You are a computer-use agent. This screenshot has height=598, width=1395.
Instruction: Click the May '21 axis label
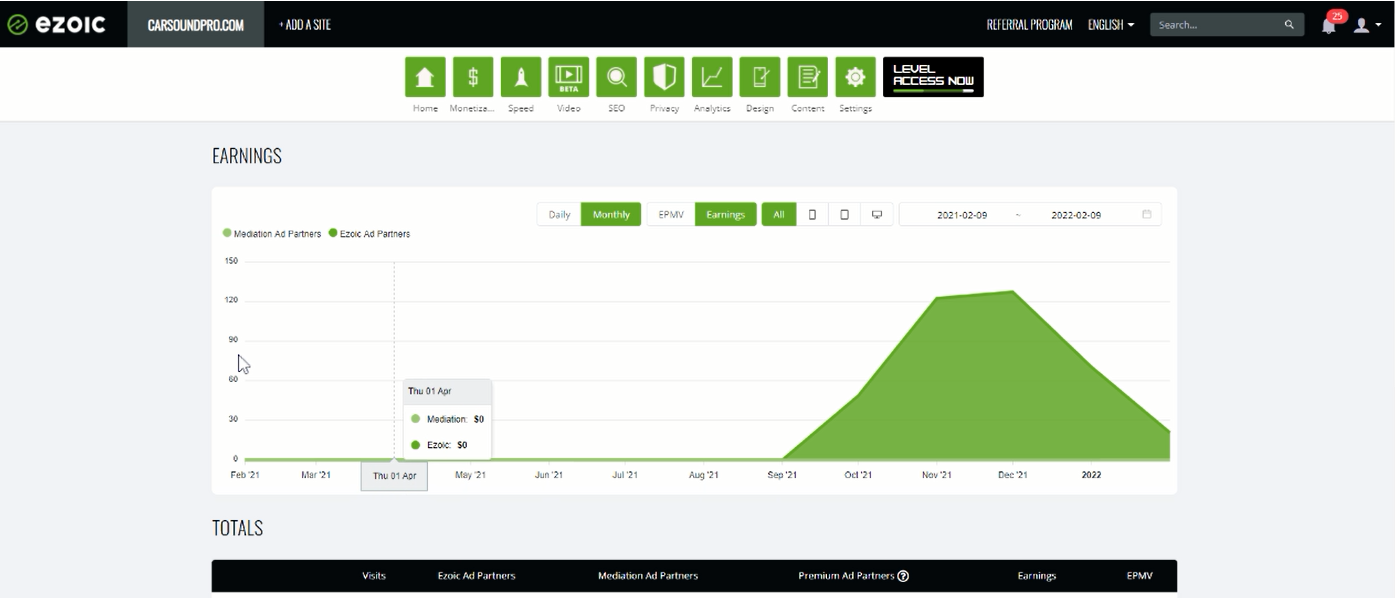pyautogui.click(x=470, y=475)
